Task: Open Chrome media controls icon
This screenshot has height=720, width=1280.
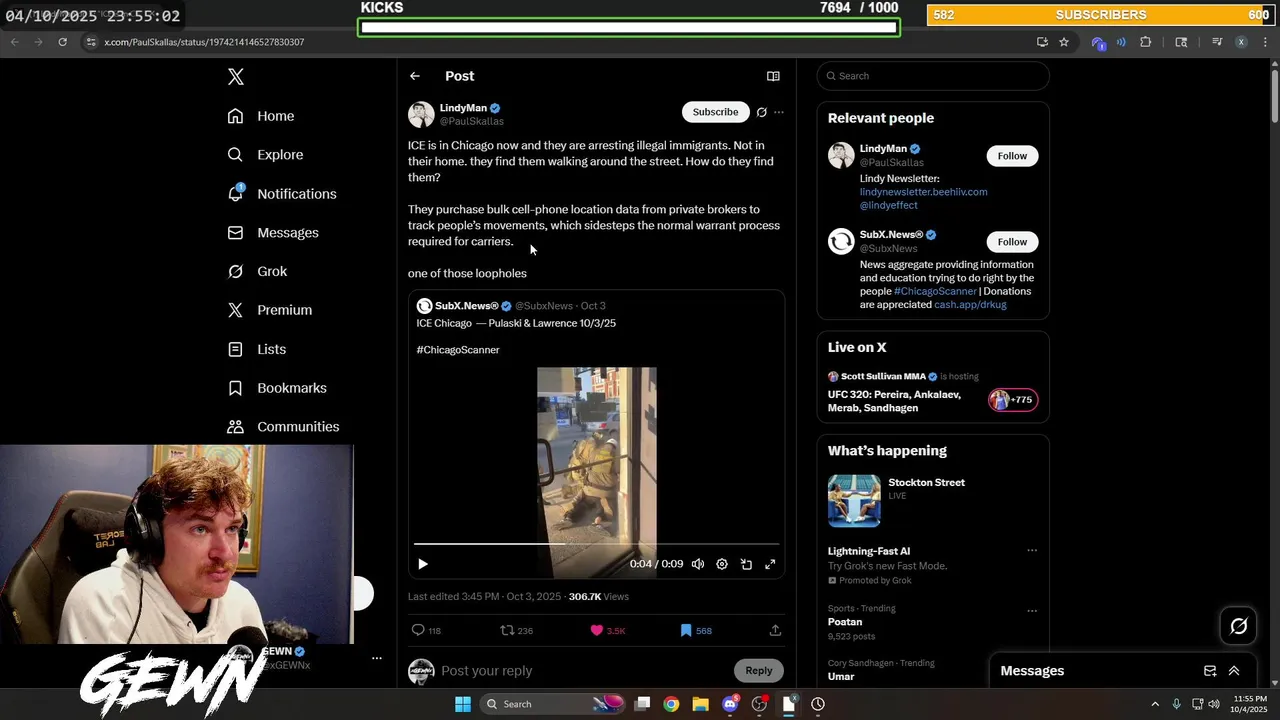Action: (x=1217, y=42)
